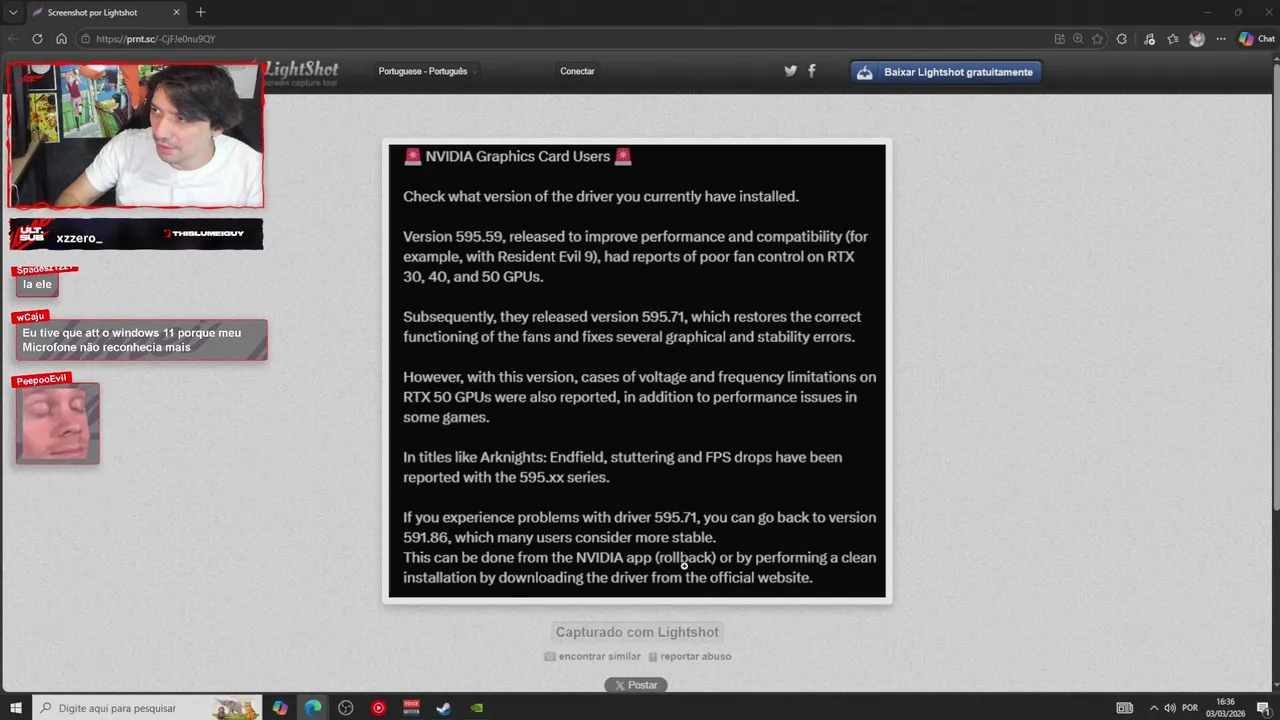Click the 'POR' input language indicator
This screenshot has height=720, width=1280.
point(1190,708)
